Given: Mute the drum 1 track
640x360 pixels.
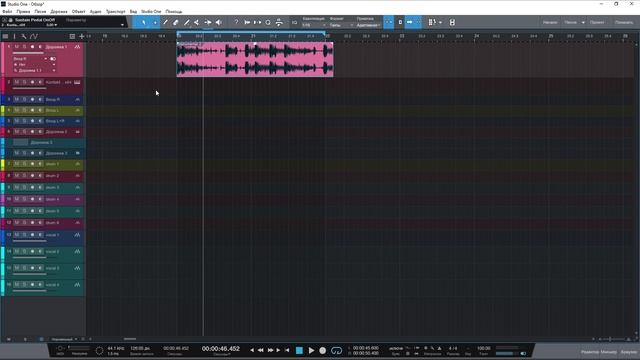Looking at the screenshot, I should click(x=17, y=164).
